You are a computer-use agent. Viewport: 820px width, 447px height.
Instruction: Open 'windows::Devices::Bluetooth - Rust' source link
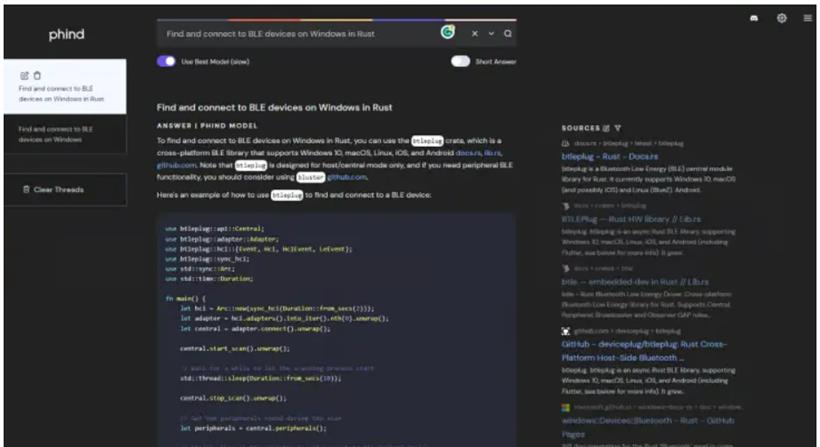click(x=648, y=427)
